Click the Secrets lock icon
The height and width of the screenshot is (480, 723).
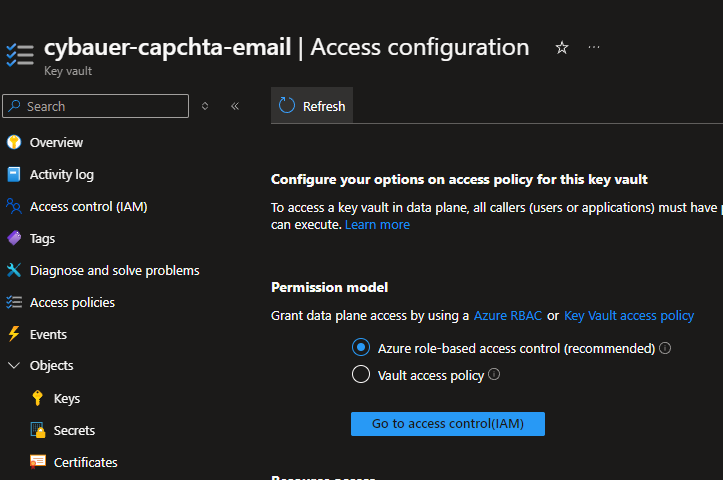[x=38, y=430]
